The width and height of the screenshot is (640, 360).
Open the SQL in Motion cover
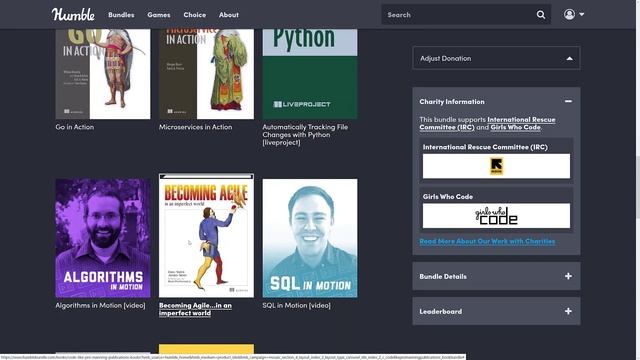point(310,238)
